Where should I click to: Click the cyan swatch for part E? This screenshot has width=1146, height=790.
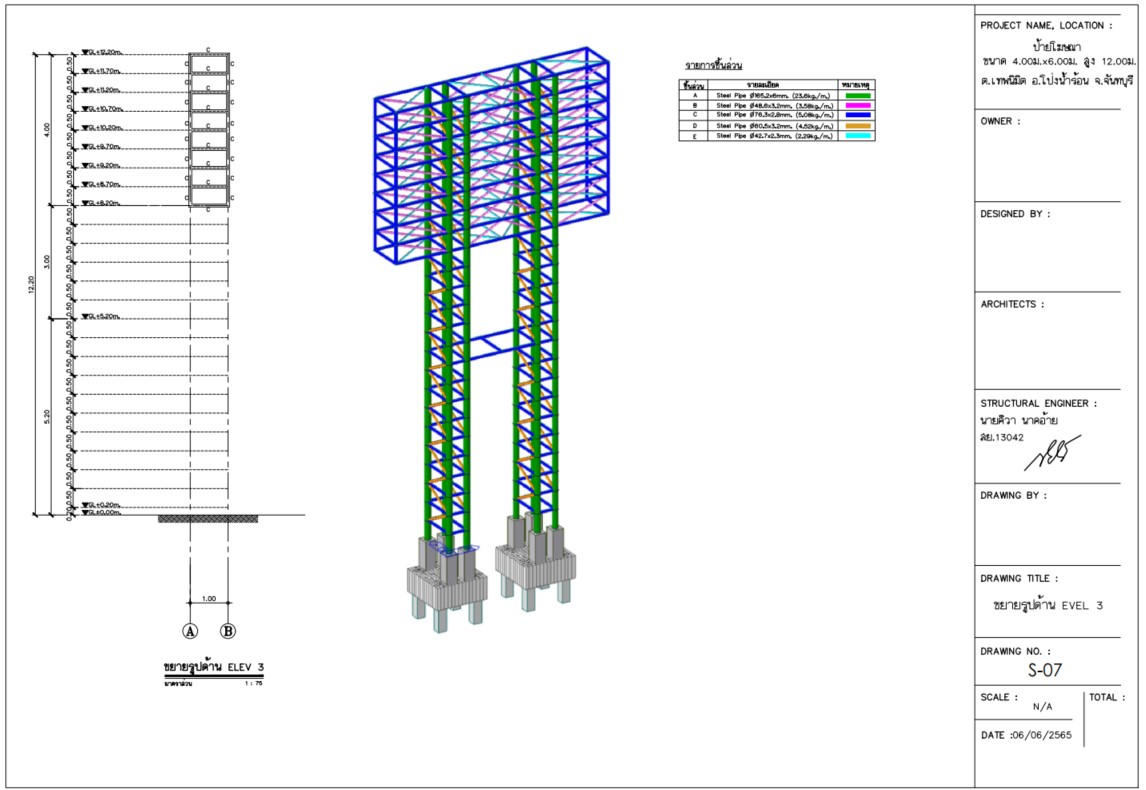[857, 136]
